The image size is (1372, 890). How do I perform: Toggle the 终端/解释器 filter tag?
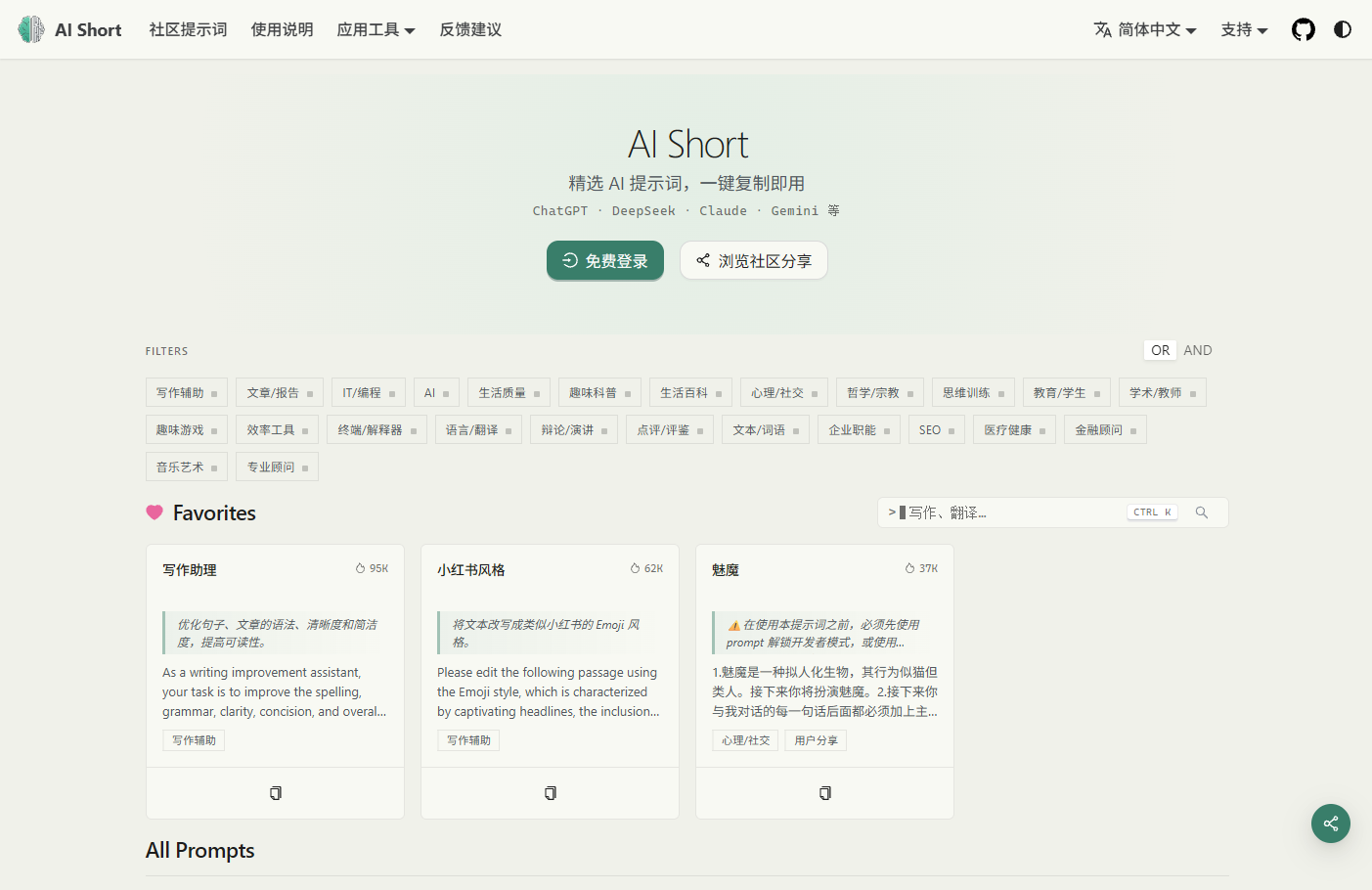point(377,429)
